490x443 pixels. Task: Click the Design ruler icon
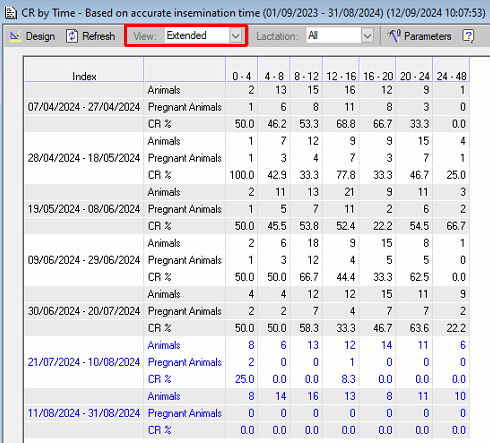(15, 36)
